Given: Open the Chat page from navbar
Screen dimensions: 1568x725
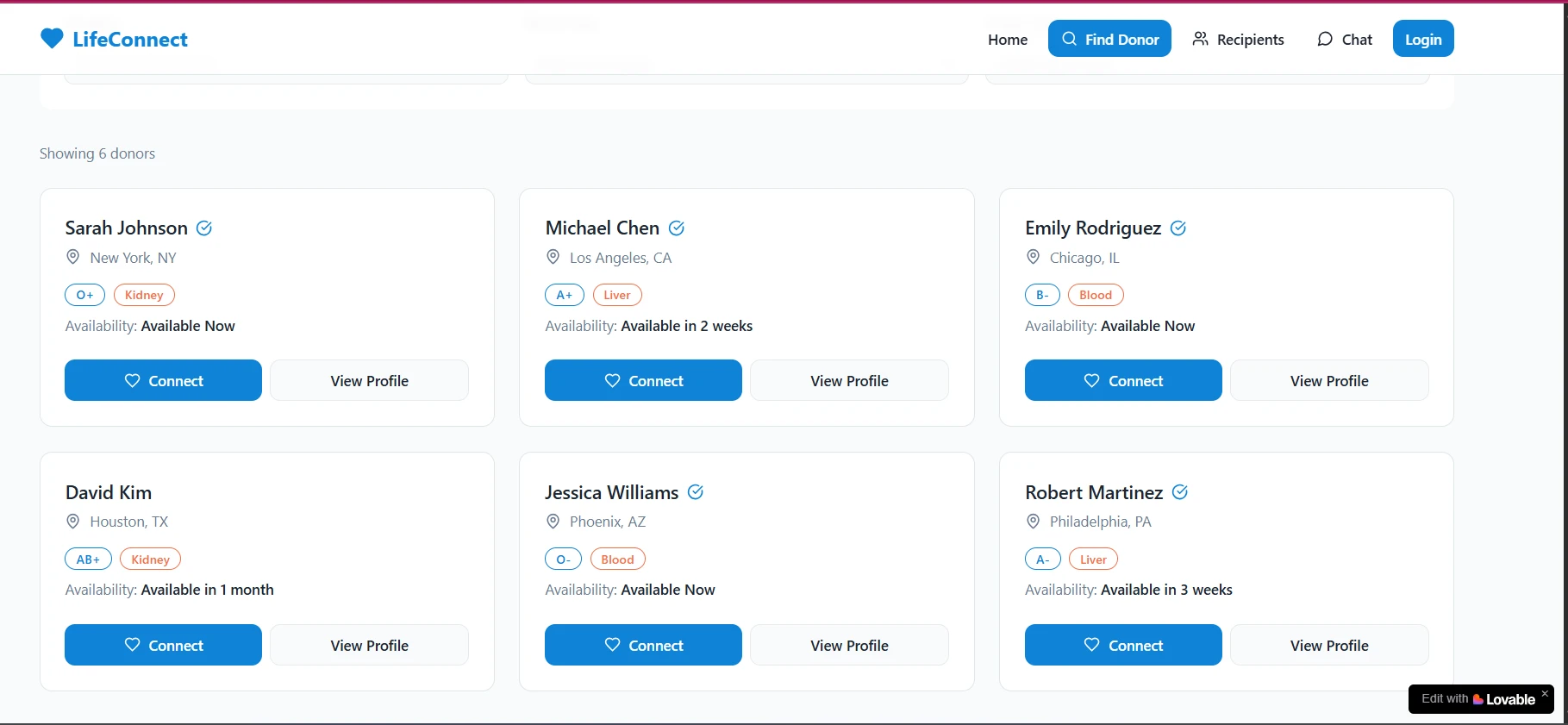Looking at the screenshot, I should (x=1345, y=40).
